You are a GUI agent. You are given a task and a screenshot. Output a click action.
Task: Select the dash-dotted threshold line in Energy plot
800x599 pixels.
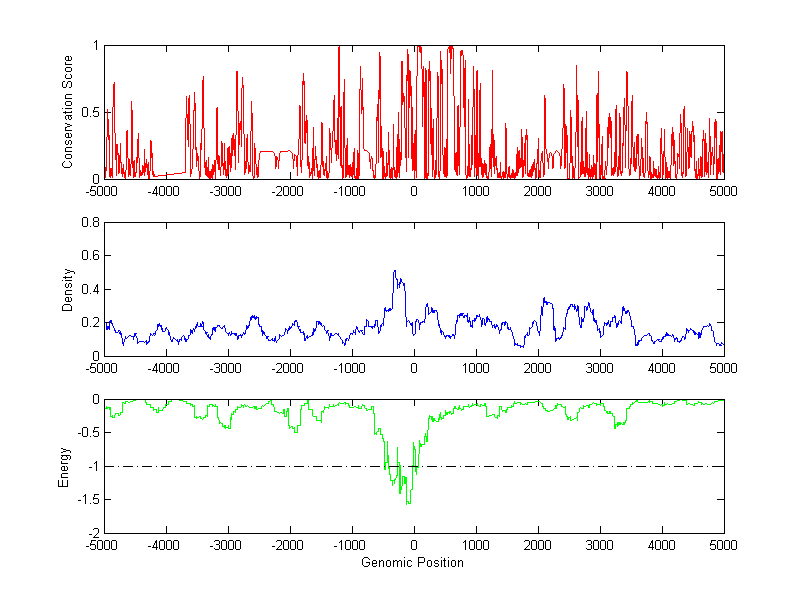tap(600, 466)
